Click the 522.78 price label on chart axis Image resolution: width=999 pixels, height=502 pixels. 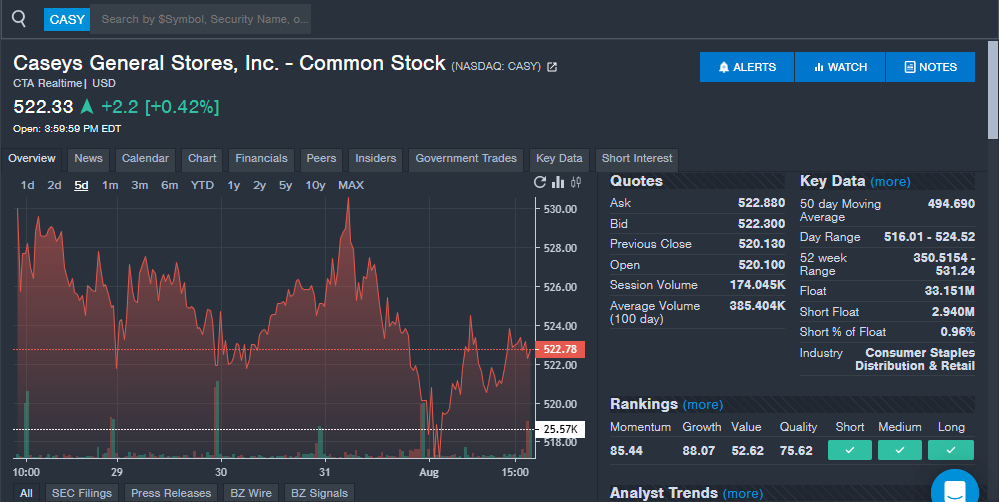(560, 349)
